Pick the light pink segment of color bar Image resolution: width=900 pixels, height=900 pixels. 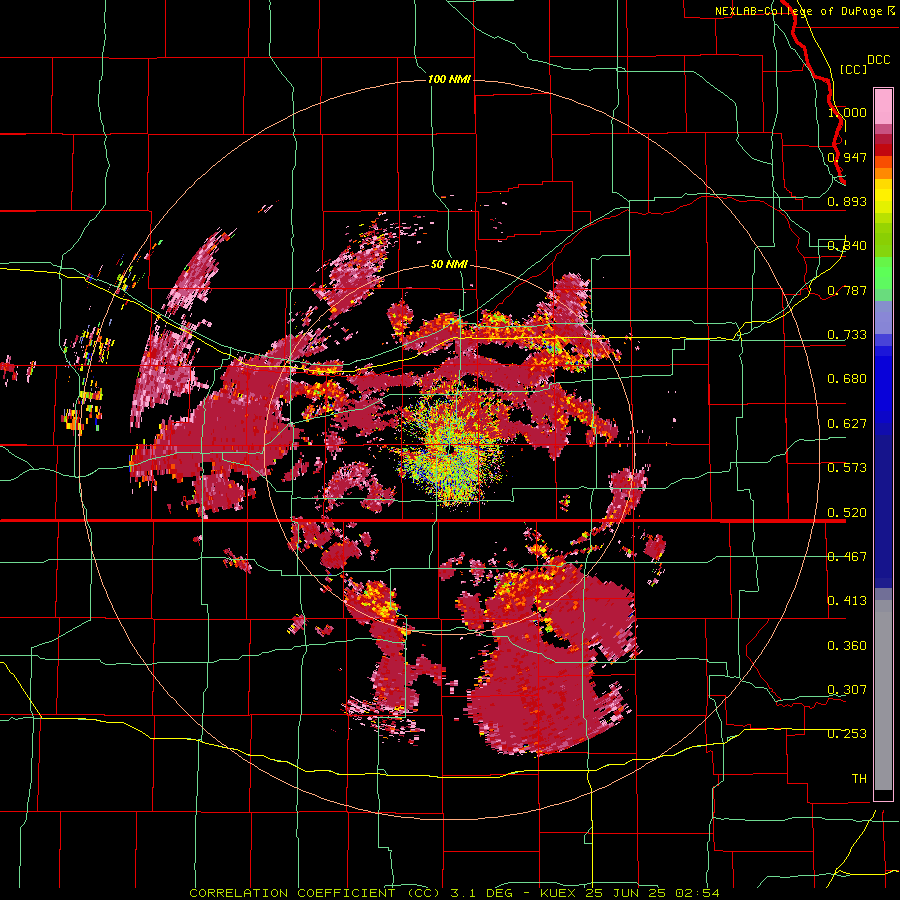883,106
